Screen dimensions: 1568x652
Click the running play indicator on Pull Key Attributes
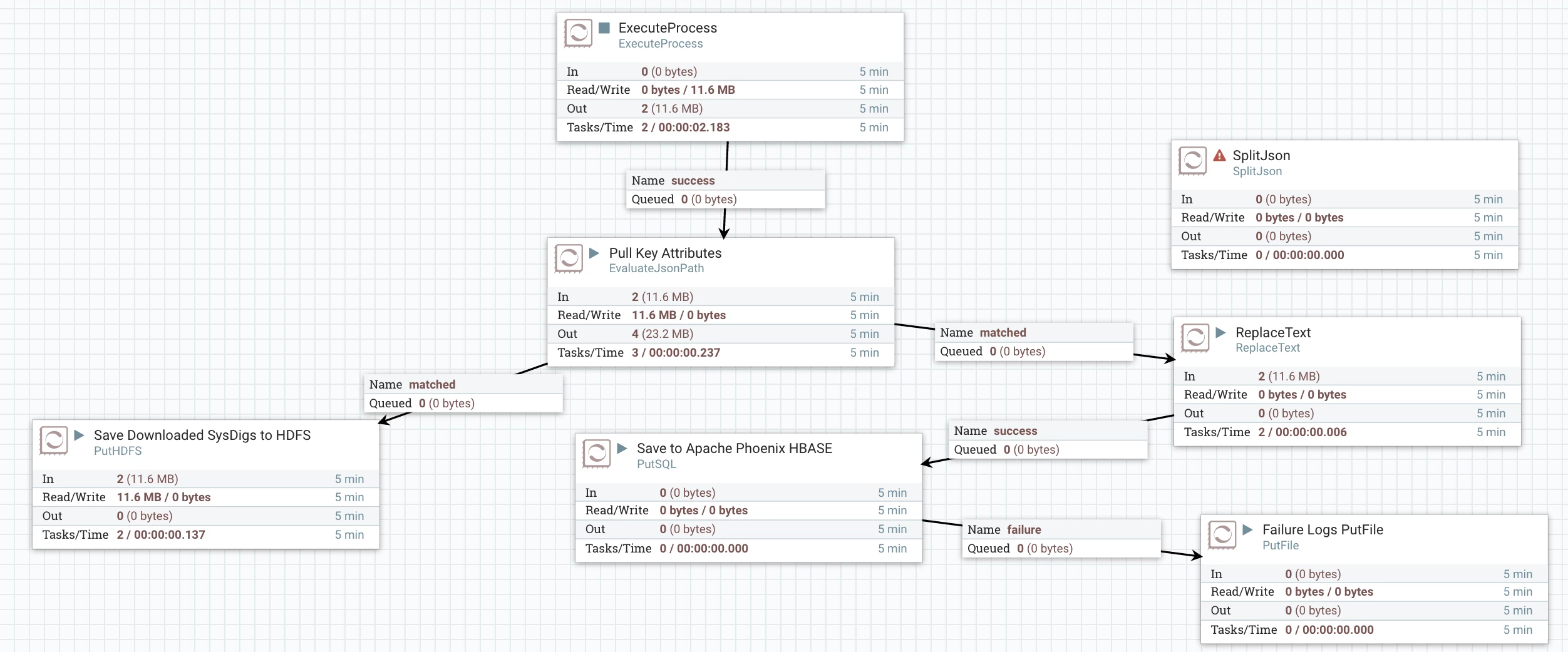pyautogui.click(x=594, y=253)
